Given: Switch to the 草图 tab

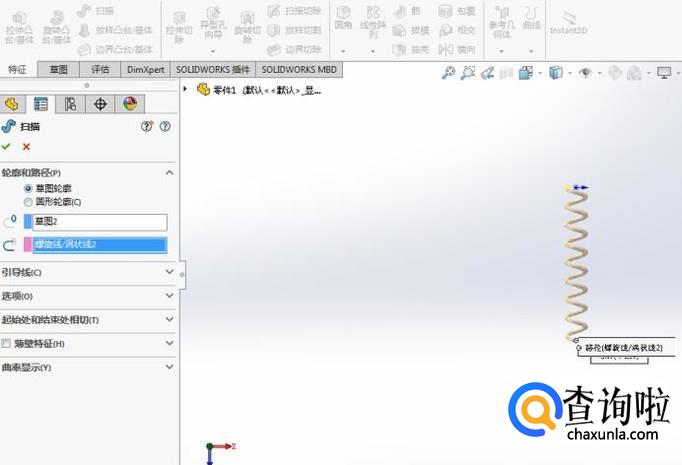Looking at the screenshot, I should point(59,70).
